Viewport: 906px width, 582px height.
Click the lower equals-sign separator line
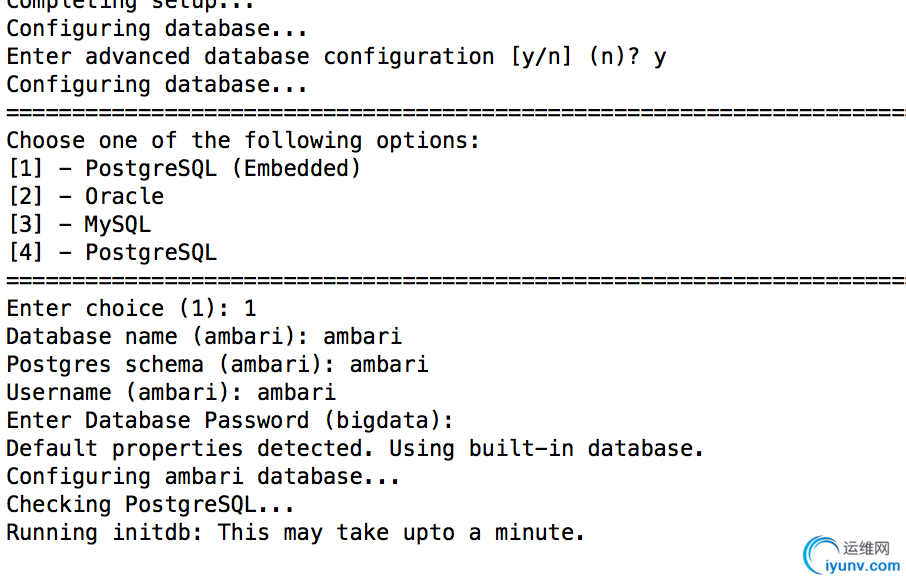(x=456, y=280)
